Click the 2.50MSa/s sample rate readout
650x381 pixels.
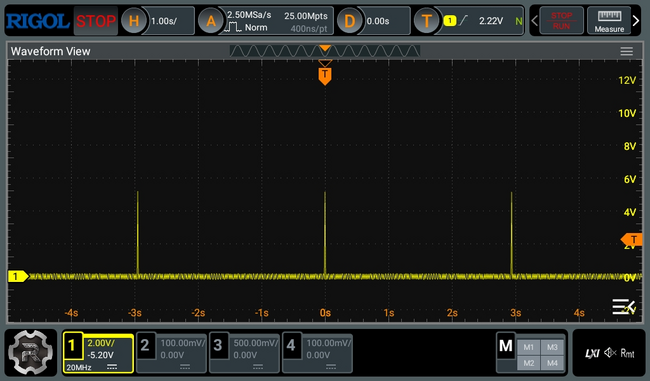249,15
